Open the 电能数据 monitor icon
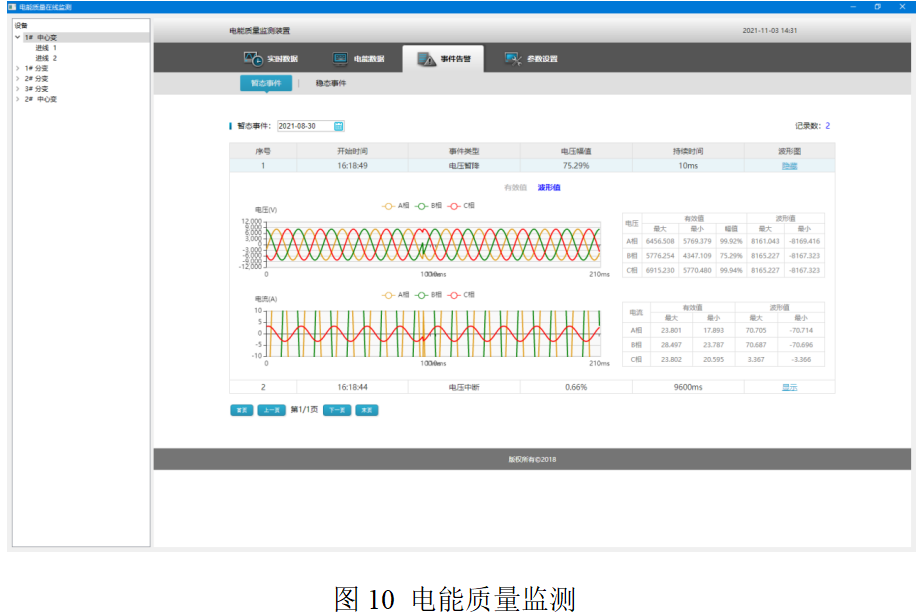The image size is (920, 615). (340, 59)
